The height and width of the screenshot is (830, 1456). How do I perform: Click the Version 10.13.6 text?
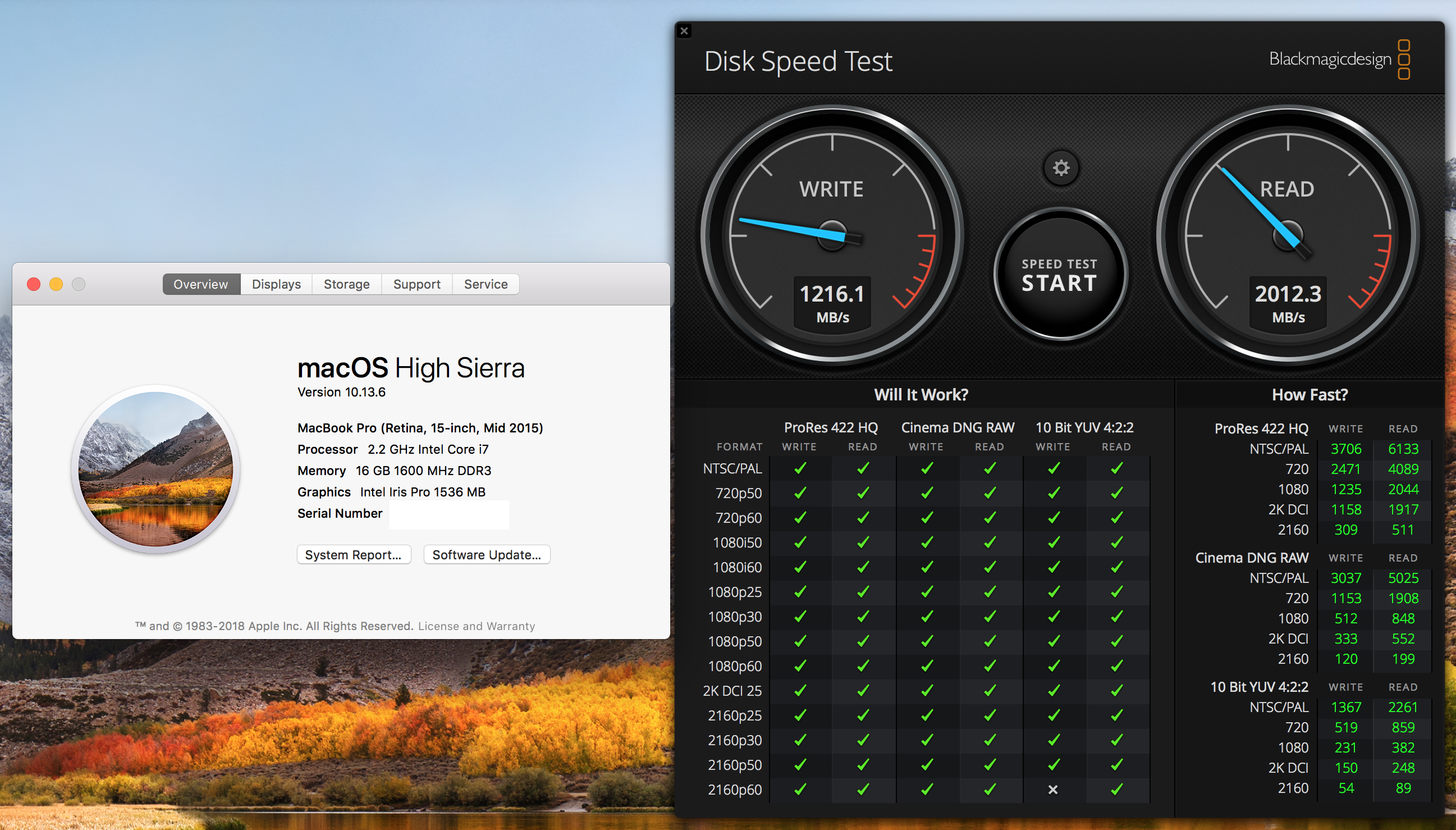click(x=341, y=392)
